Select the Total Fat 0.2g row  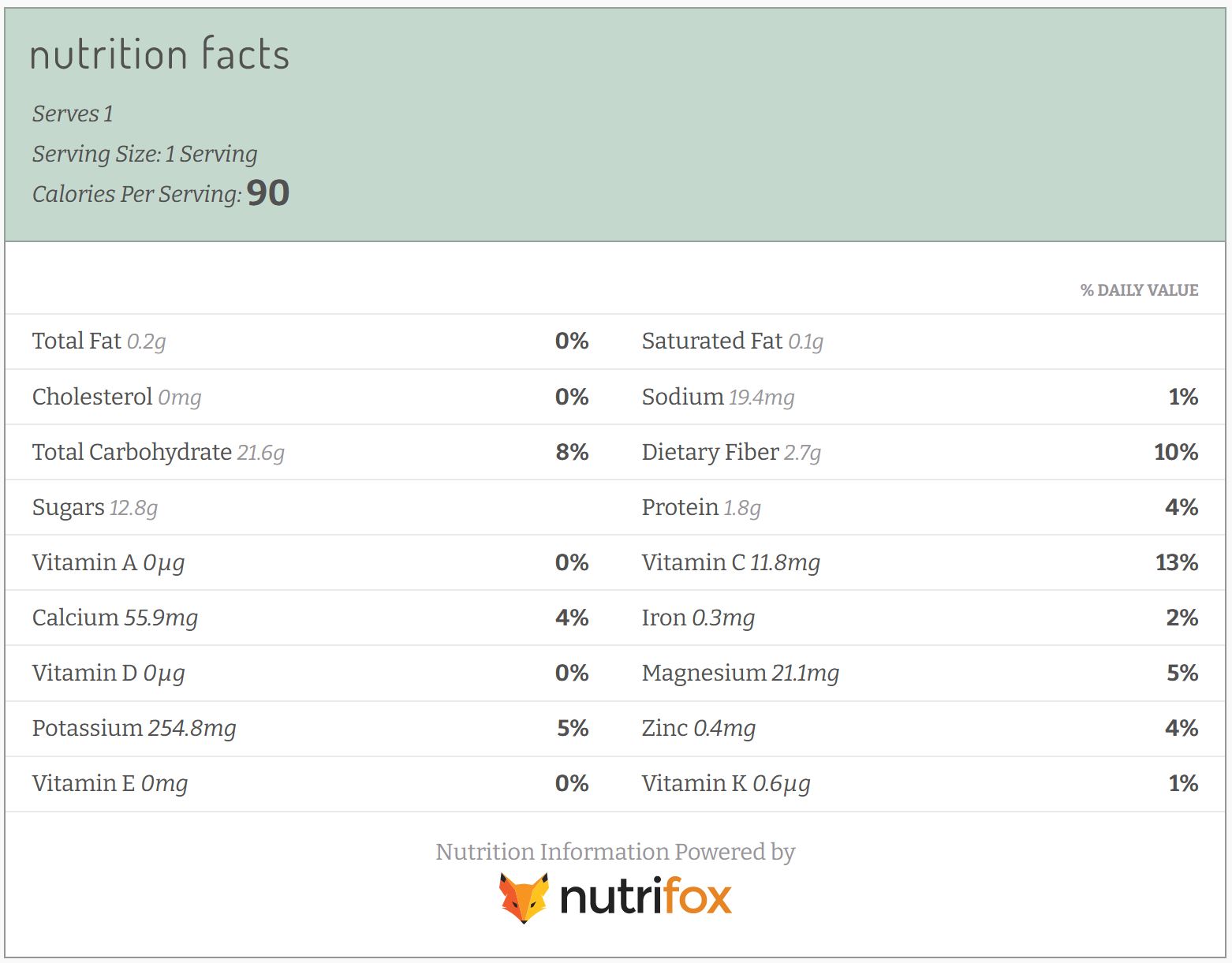(311, 342)
